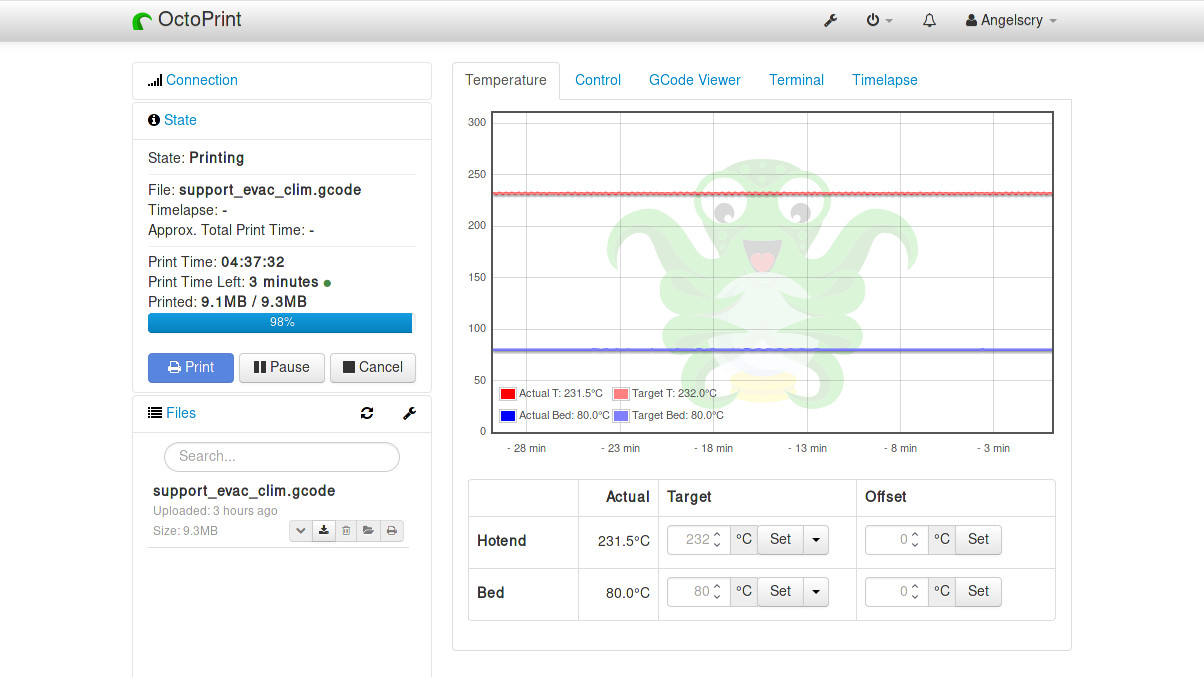The width and height of the screenshot is (1204, 677).
Task: Open the Terminal tab
Action: click(796, 80)
